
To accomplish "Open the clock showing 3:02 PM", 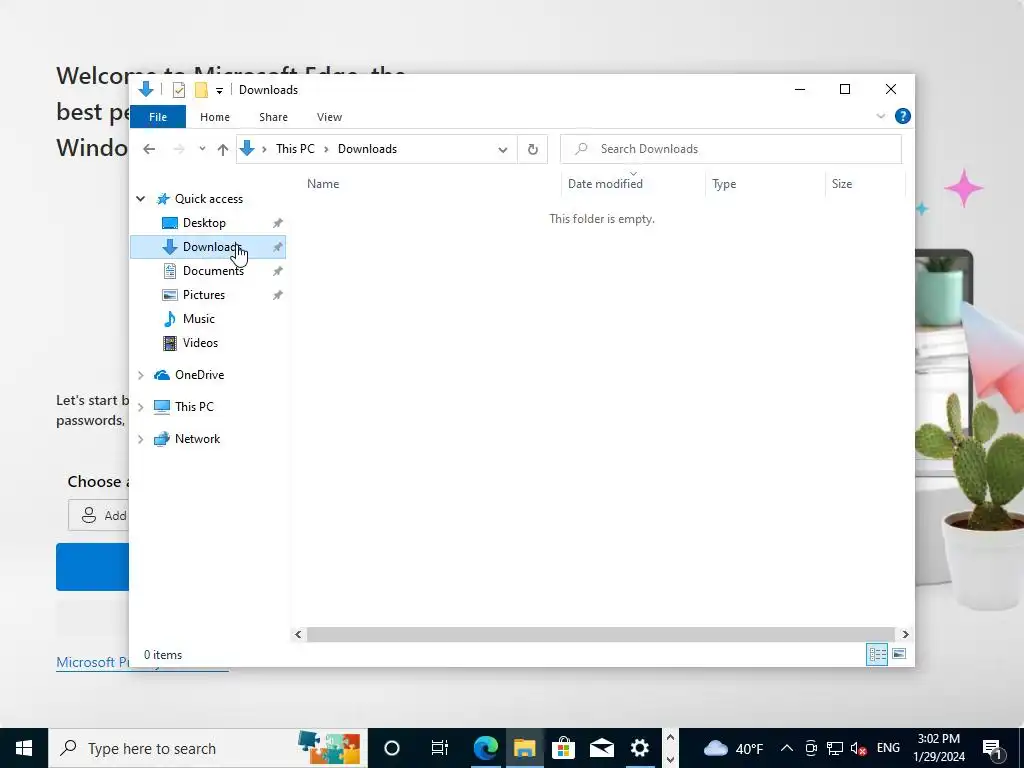I will tap(938, 748).
